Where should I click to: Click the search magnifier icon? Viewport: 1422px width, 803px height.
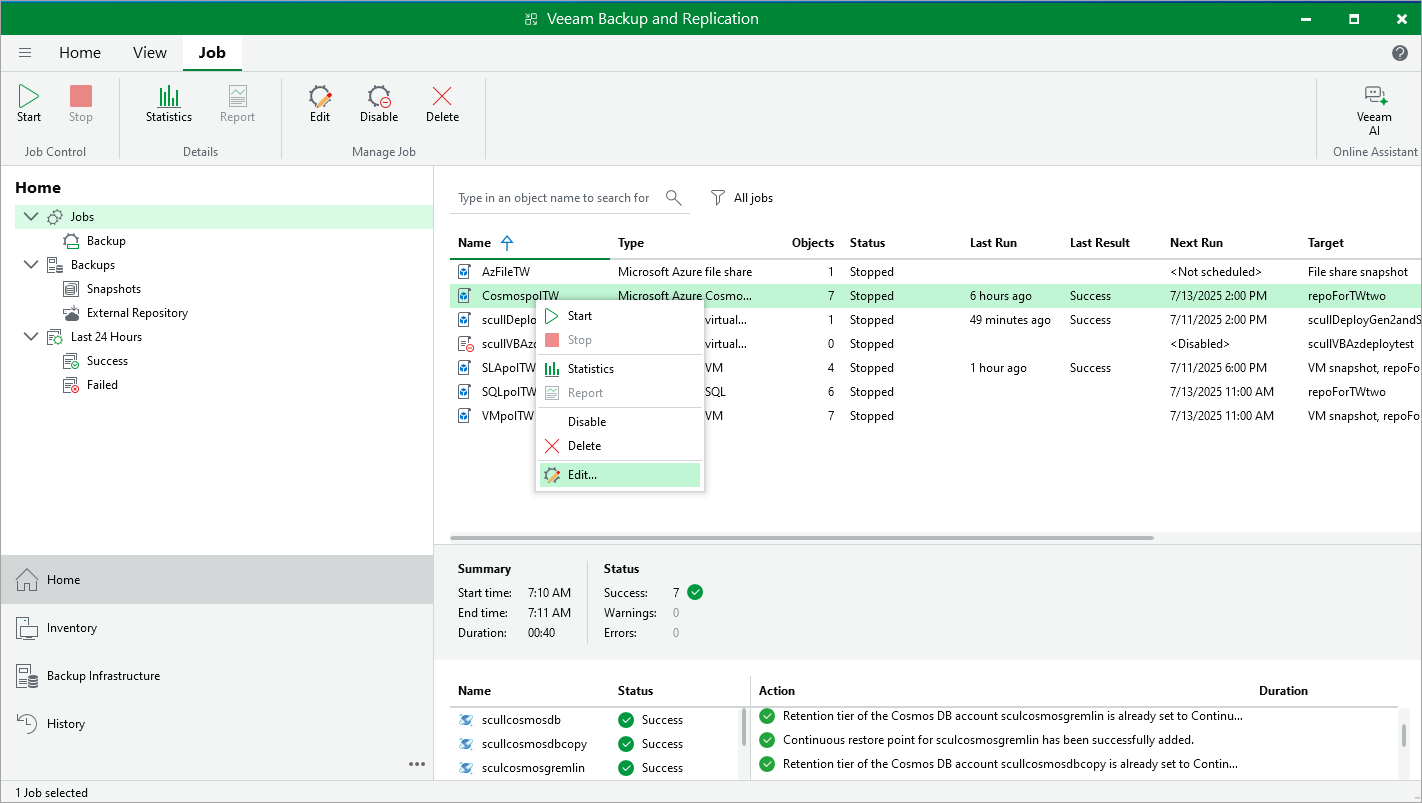[x=674, y=197]
